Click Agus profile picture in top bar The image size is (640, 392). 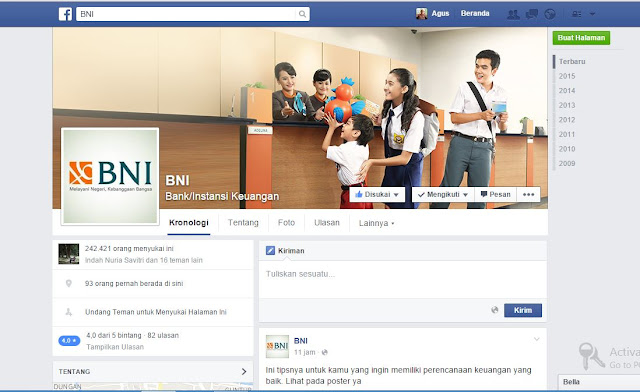pos(421,13)
